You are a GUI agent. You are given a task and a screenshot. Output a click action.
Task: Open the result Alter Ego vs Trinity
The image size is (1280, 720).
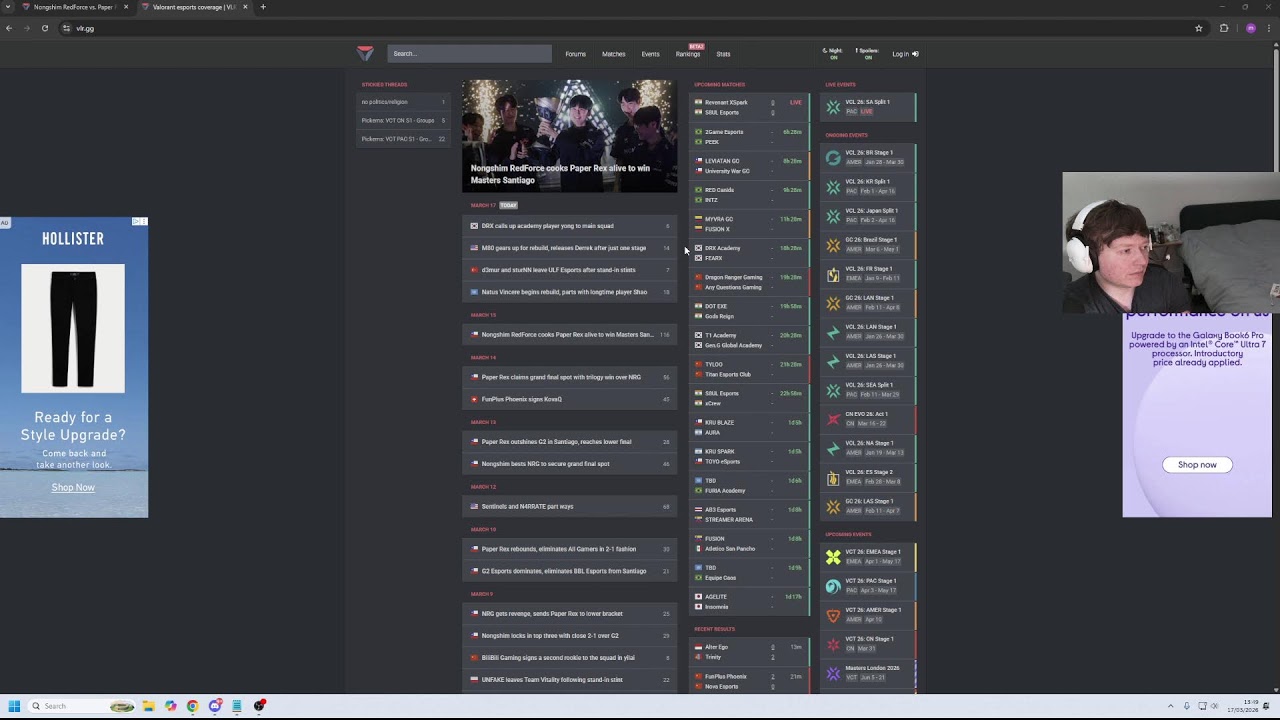click(x=750, y=652)
